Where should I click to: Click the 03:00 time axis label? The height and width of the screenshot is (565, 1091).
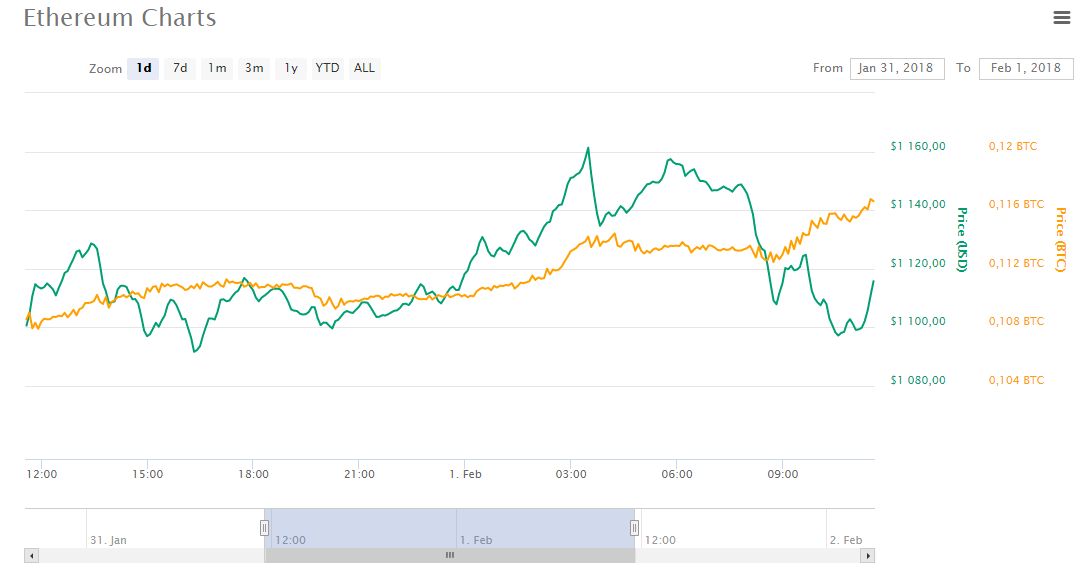(x=571, y=474)
